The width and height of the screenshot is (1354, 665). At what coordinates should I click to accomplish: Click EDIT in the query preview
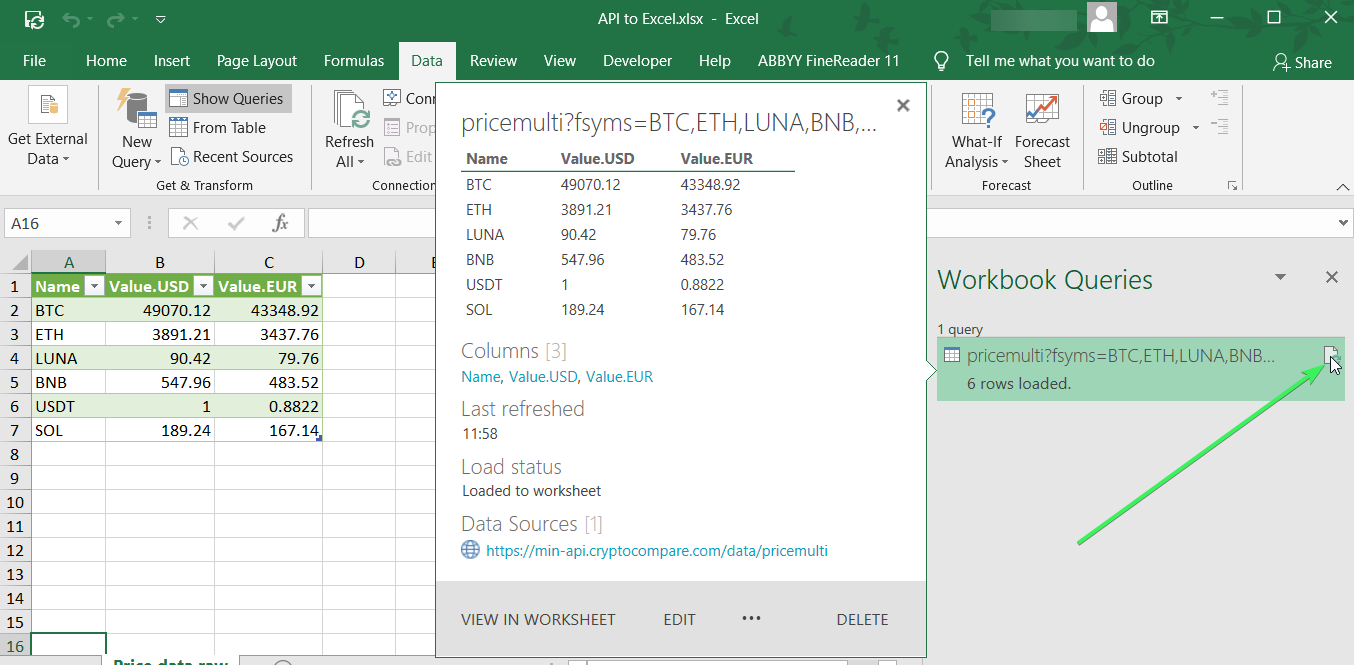point(679,619)
